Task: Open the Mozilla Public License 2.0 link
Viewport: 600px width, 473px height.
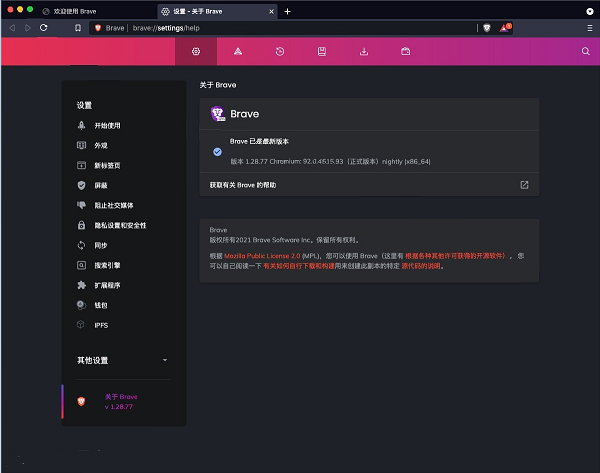Action: [262, 256]
